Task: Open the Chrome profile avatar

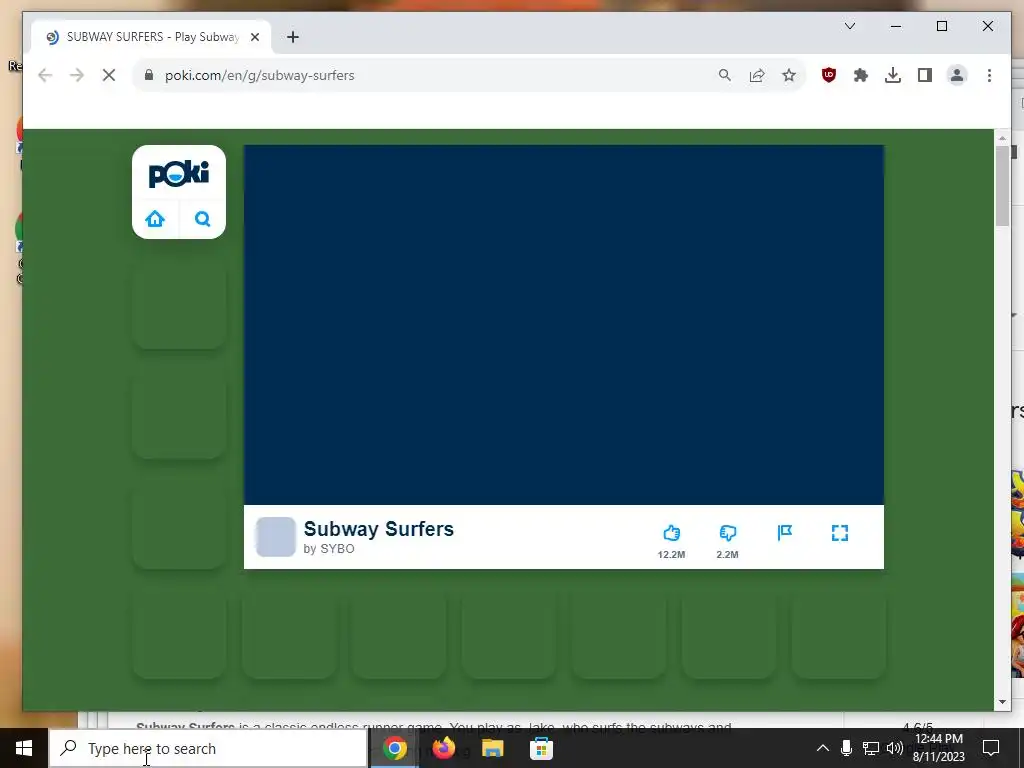Action: 957,75
